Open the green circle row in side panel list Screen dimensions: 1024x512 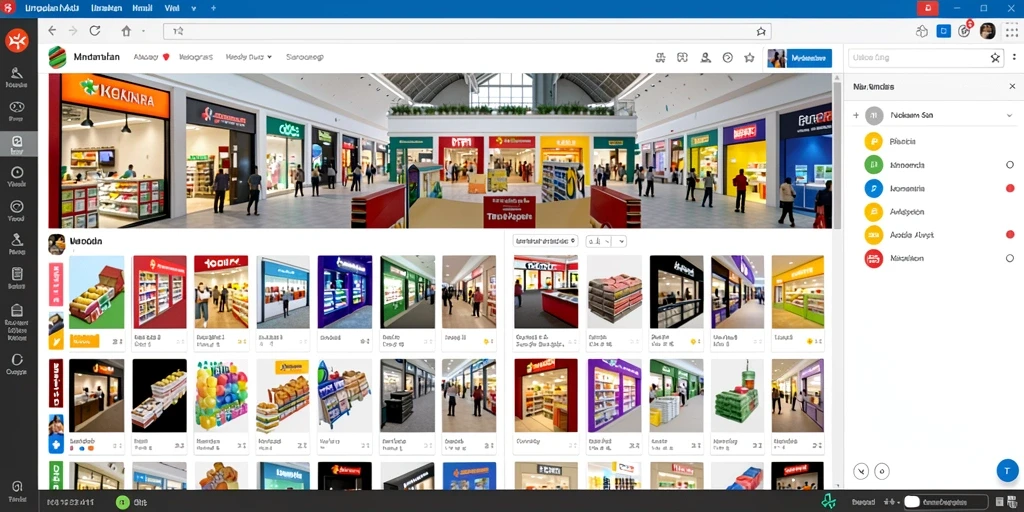[x=934, y=165]
